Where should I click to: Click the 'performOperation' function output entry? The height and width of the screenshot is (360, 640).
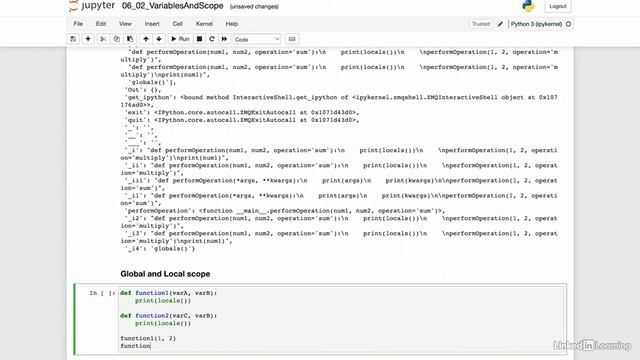[x=285, y=211]
